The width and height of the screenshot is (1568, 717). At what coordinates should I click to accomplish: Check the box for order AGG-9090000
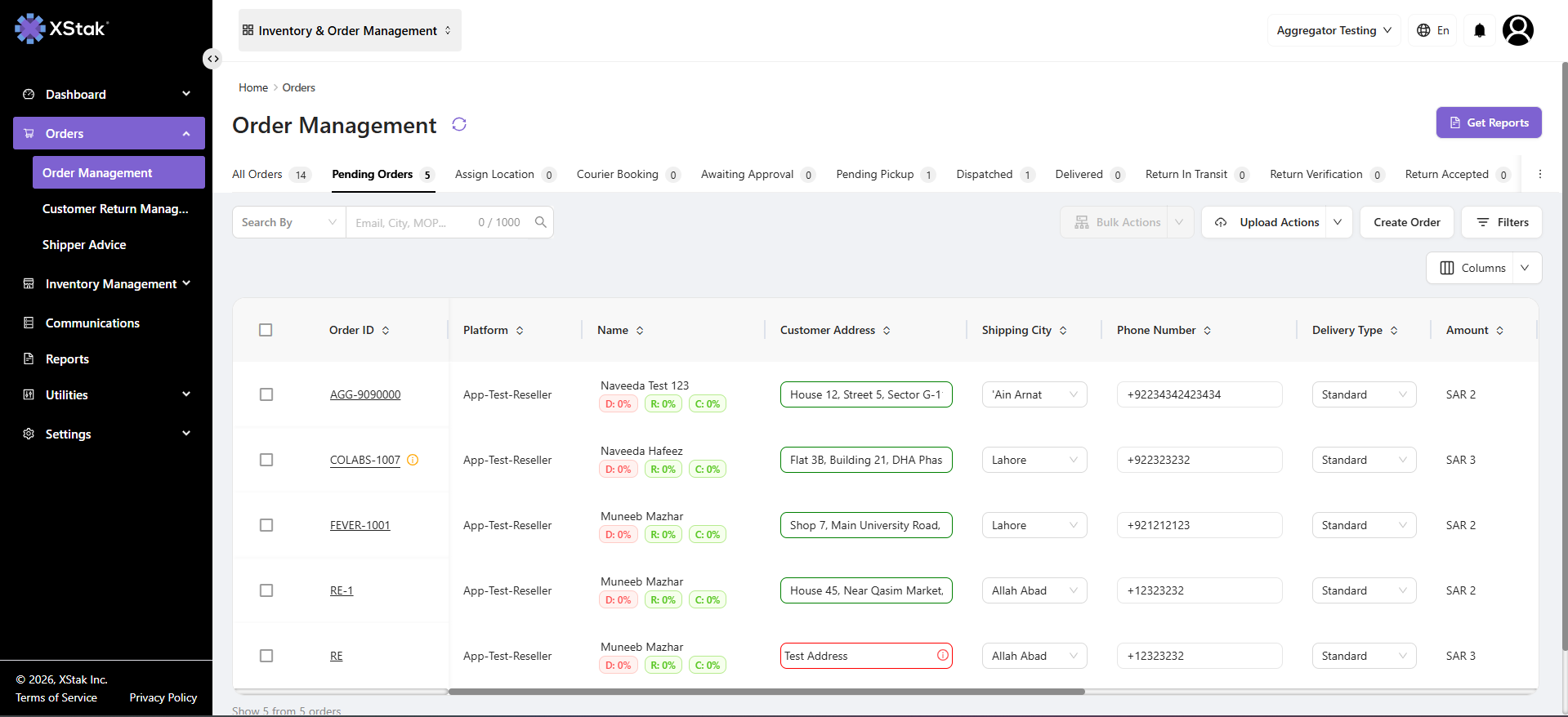266,394
